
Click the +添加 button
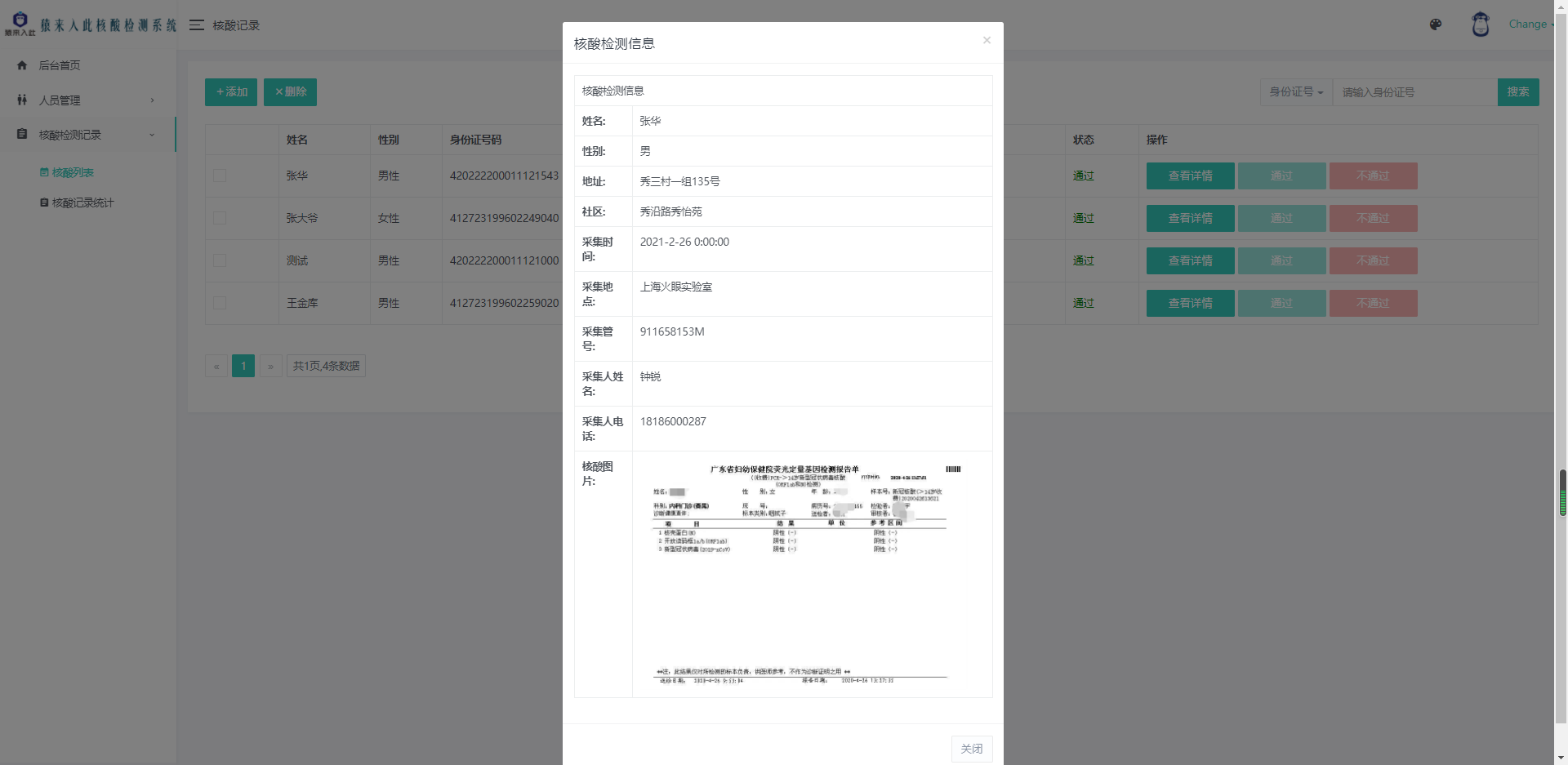coord(231,92)
